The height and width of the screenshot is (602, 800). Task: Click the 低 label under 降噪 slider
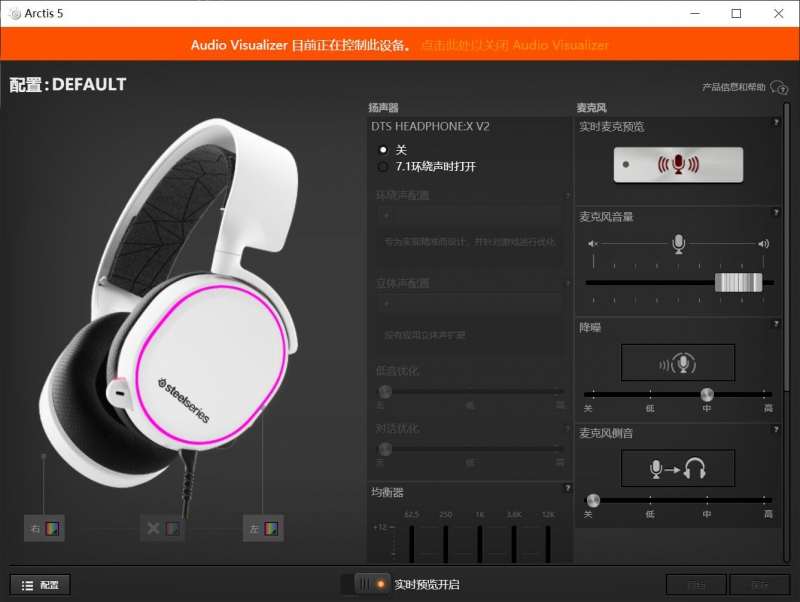coord(649,408)
